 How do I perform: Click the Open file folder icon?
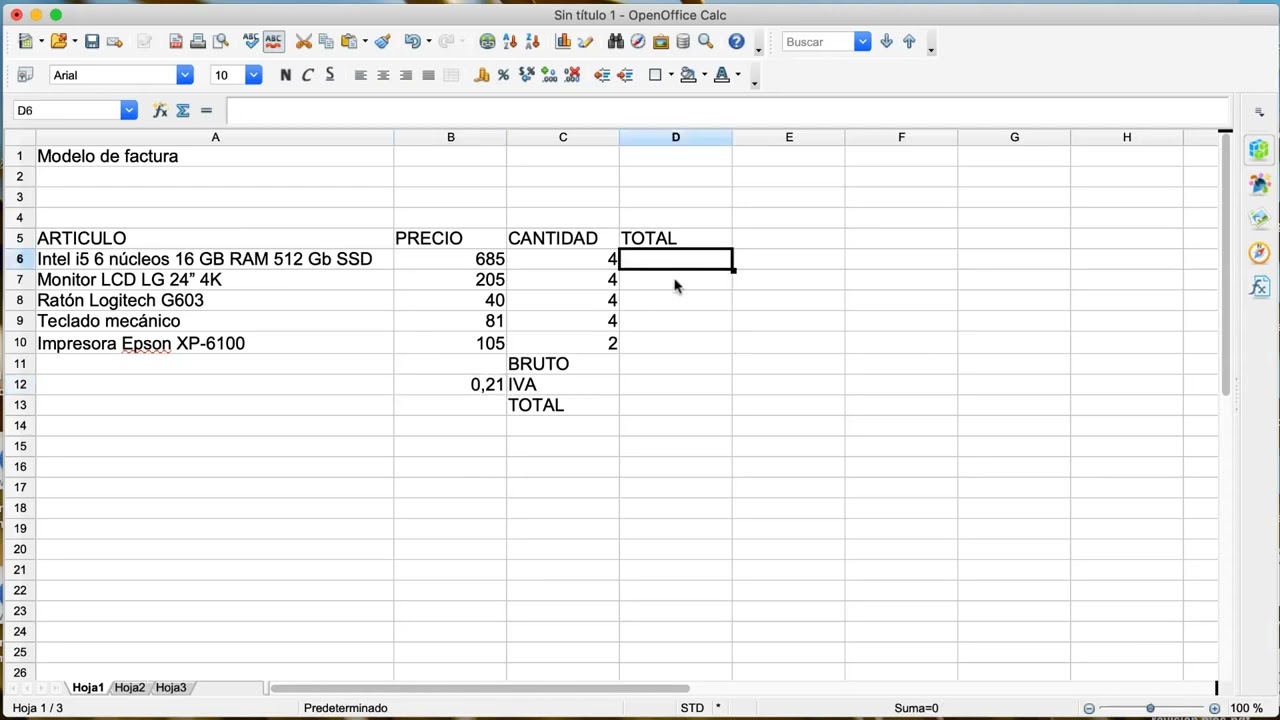coord(58,42)
